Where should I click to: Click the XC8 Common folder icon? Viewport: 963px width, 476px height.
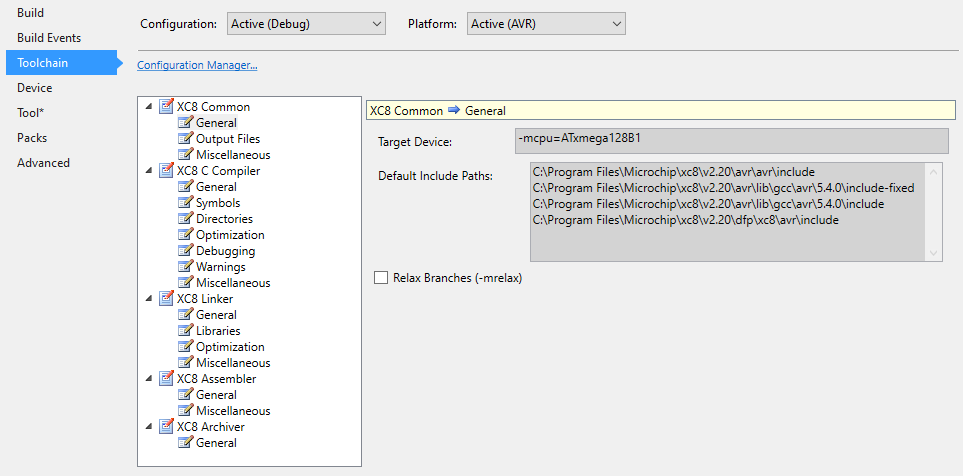coord(166,107)
